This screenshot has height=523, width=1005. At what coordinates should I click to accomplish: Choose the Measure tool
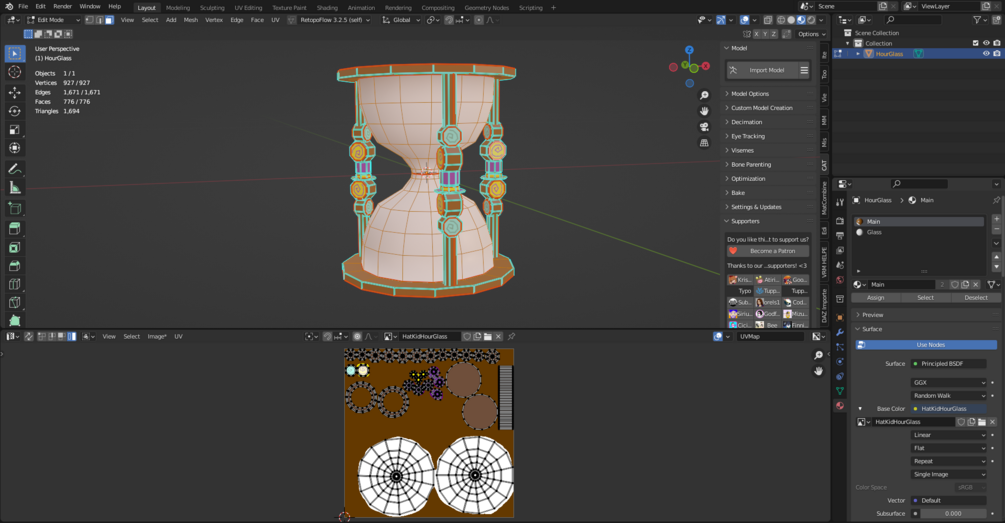(14, 187)
